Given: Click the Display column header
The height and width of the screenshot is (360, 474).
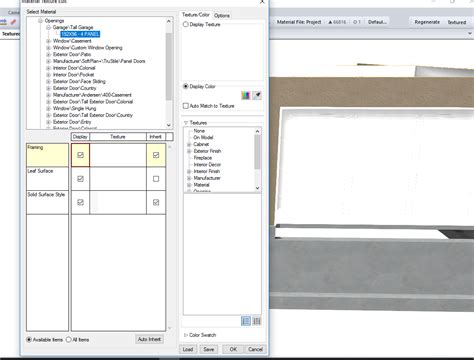Looking at the screenshot, I should (80, 137).
